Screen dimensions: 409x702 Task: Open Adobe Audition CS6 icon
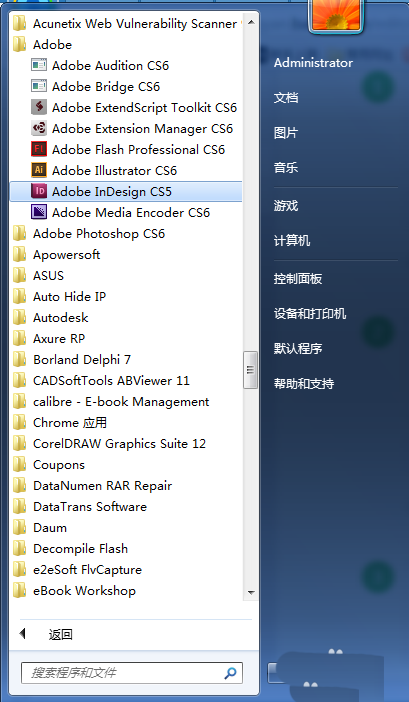pyautogui.click(x=39, y=65)
